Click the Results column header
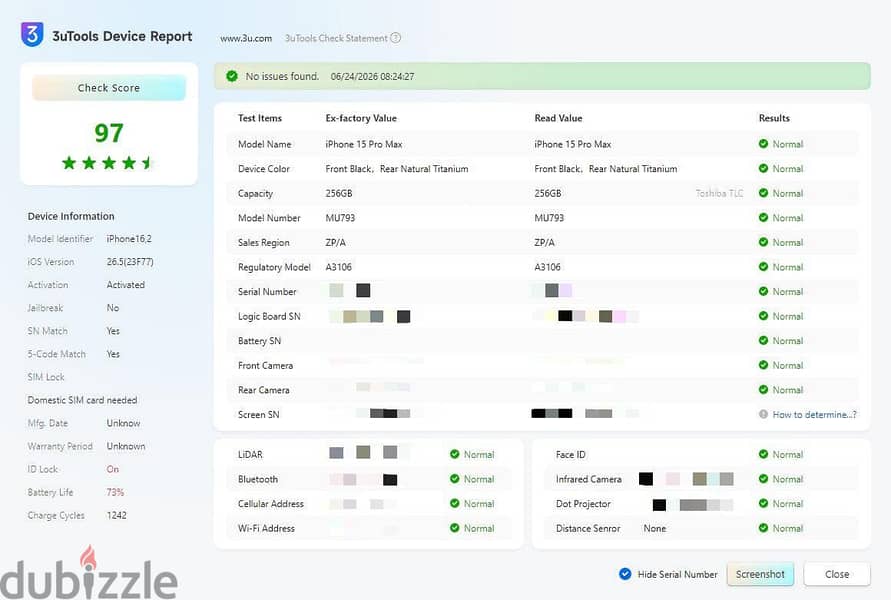The image size is (891, 600). tap(774, 118)
